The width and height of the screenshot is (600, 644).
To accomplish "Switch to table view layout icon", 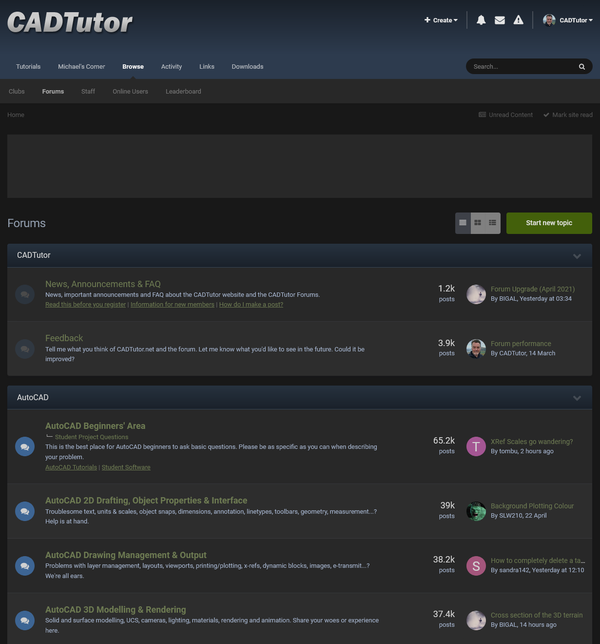I will [x=463, y=223].
